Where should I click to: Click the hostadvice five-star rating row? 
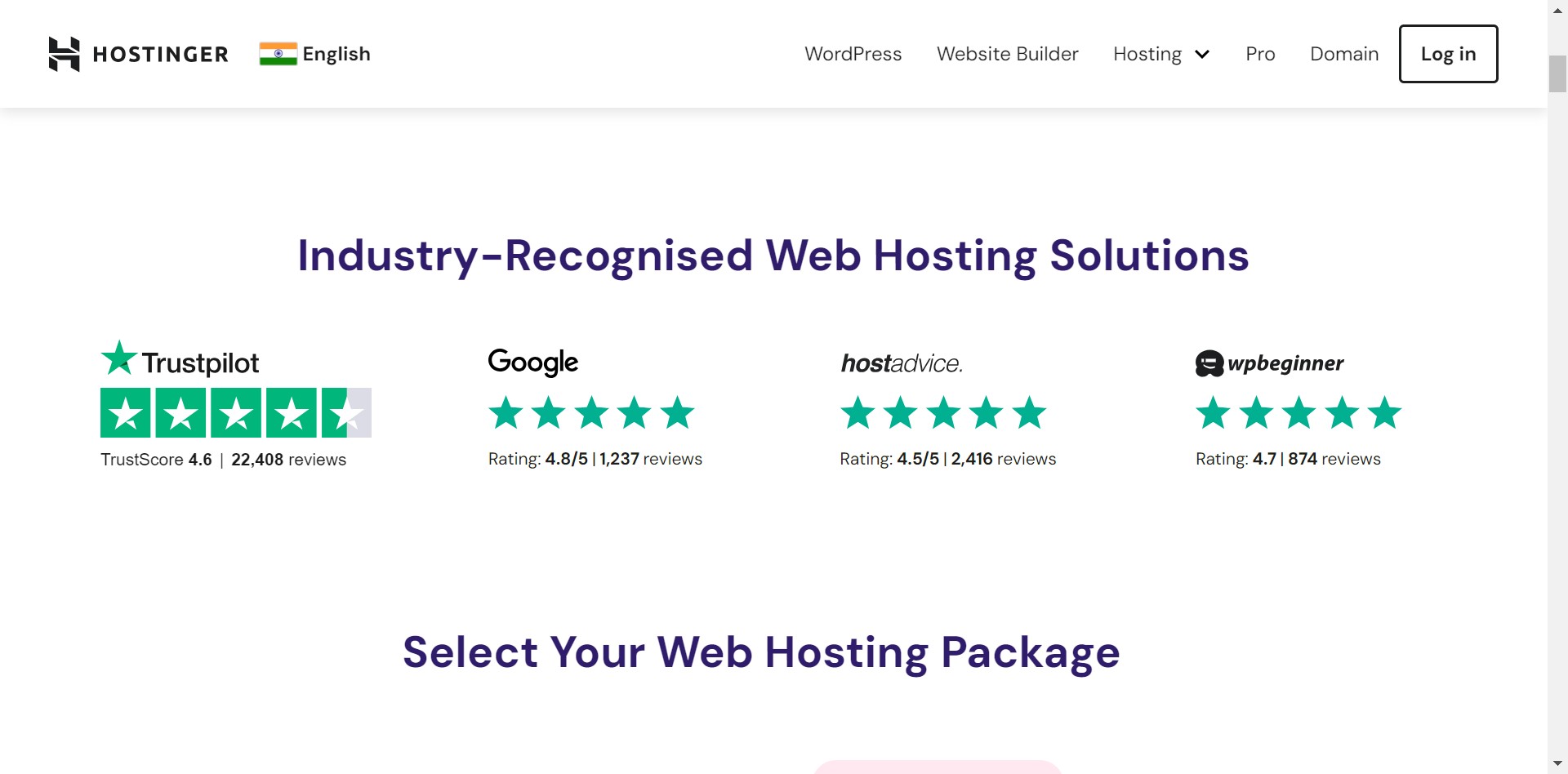point(943,413)
